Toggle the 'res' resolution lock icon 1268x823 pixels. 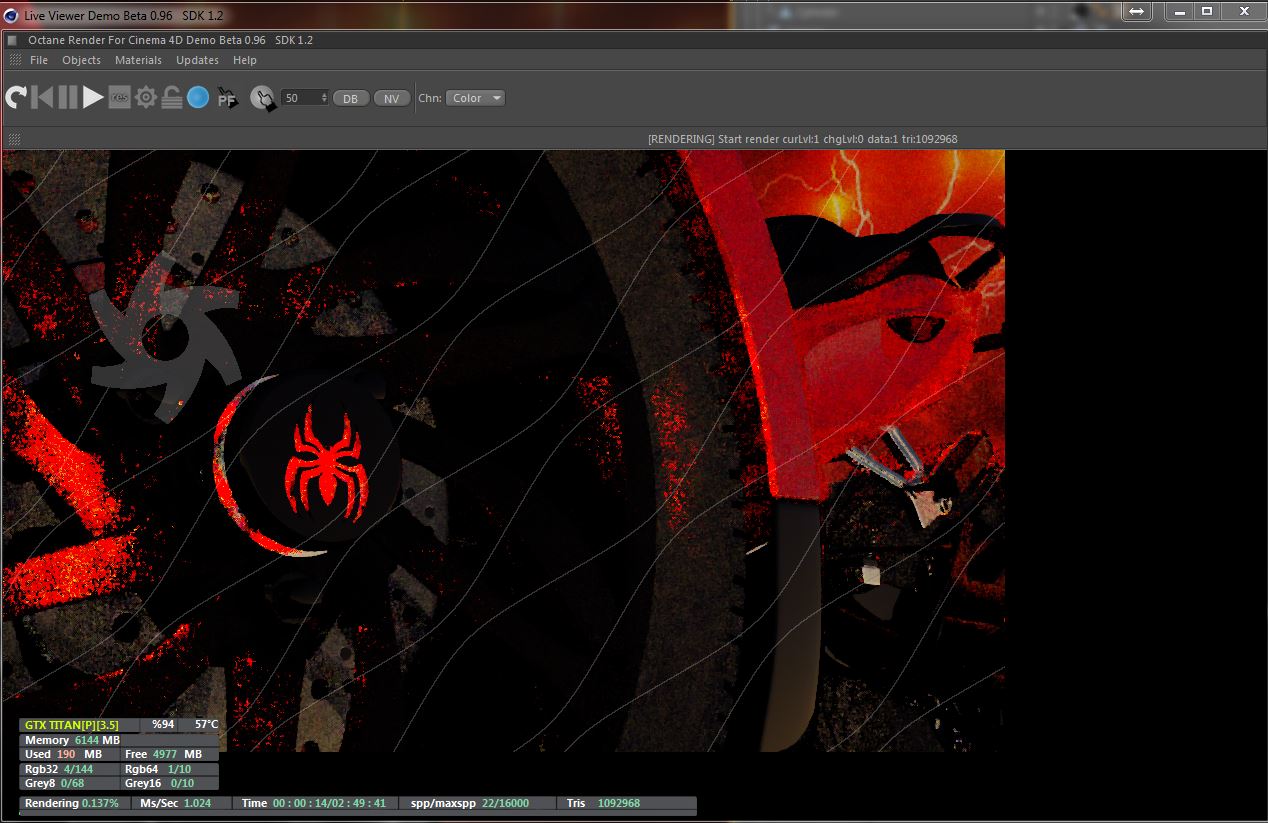point(120,97)
